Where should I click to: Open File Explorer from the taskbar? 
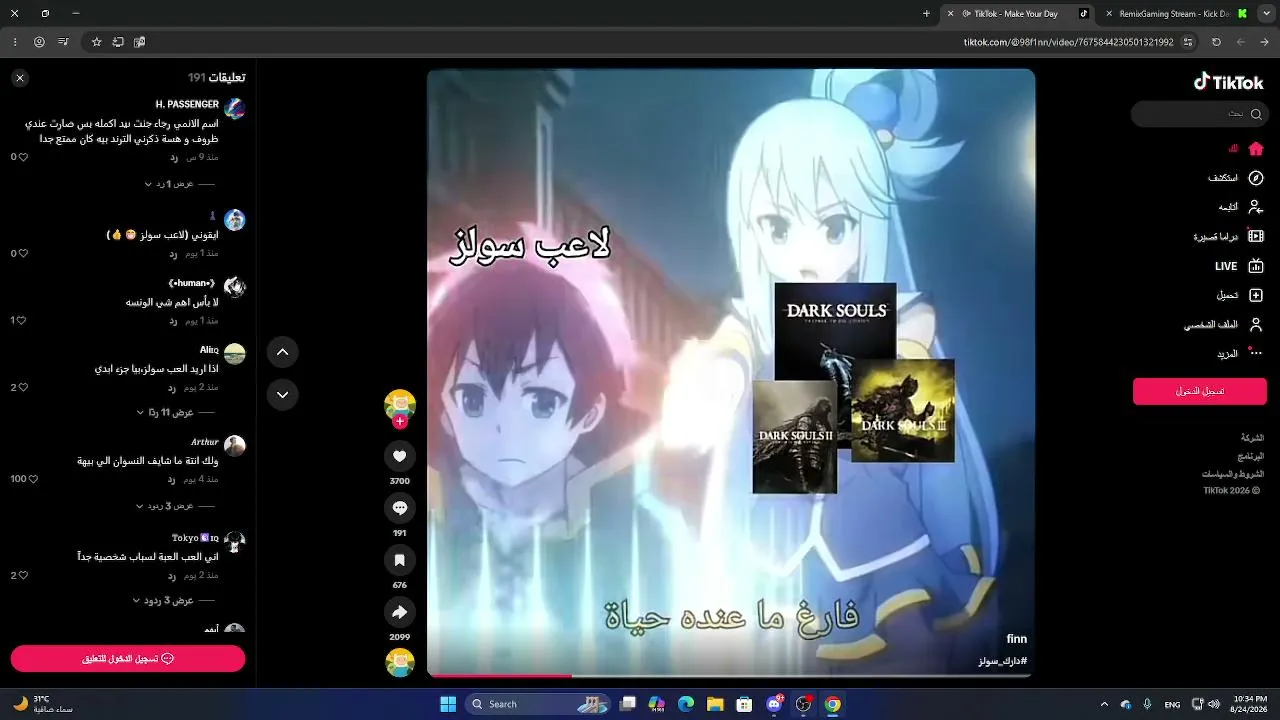(715, 704)
